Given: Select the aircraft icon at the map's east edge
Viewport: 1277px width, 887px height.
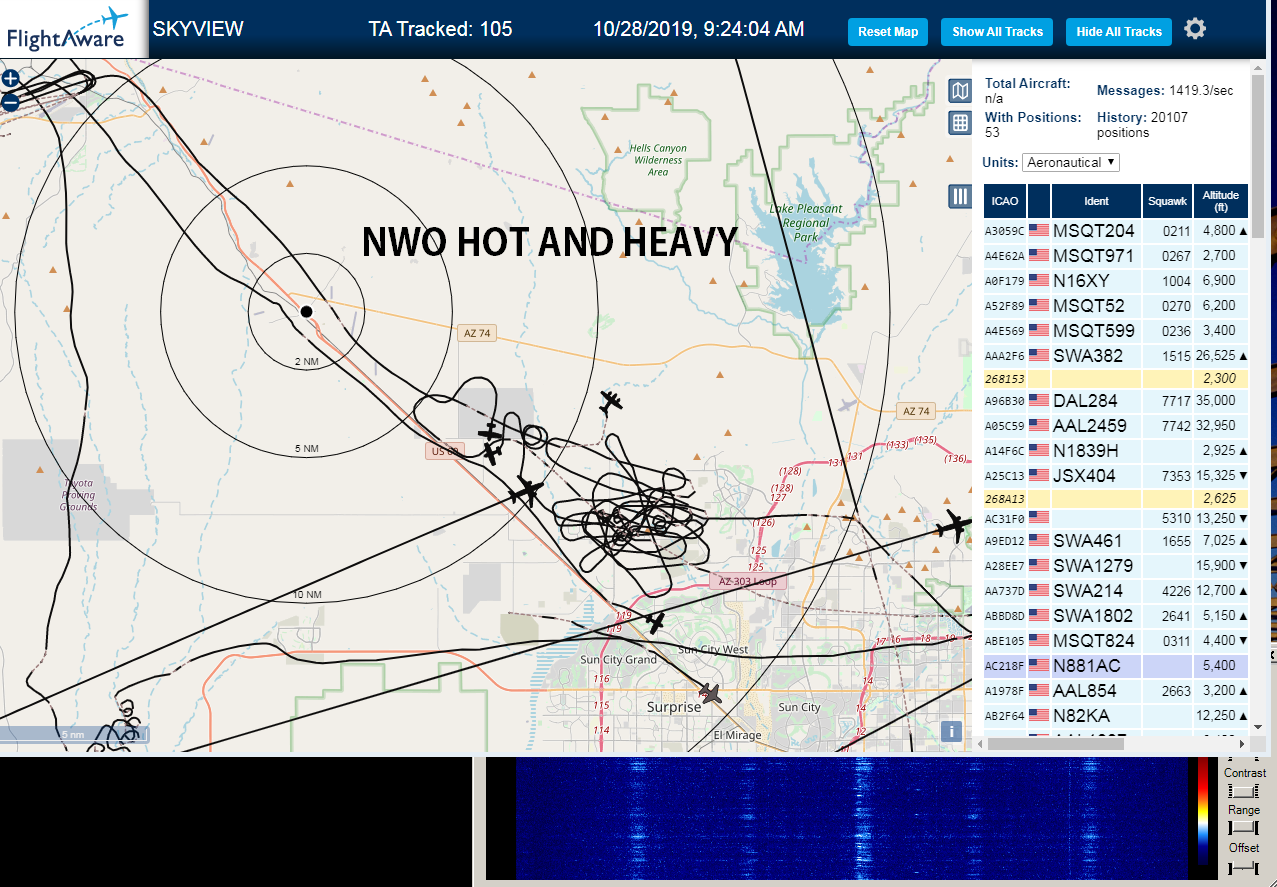Looking at the screenshot, I should pyautogui.click(x=955, y=525).
